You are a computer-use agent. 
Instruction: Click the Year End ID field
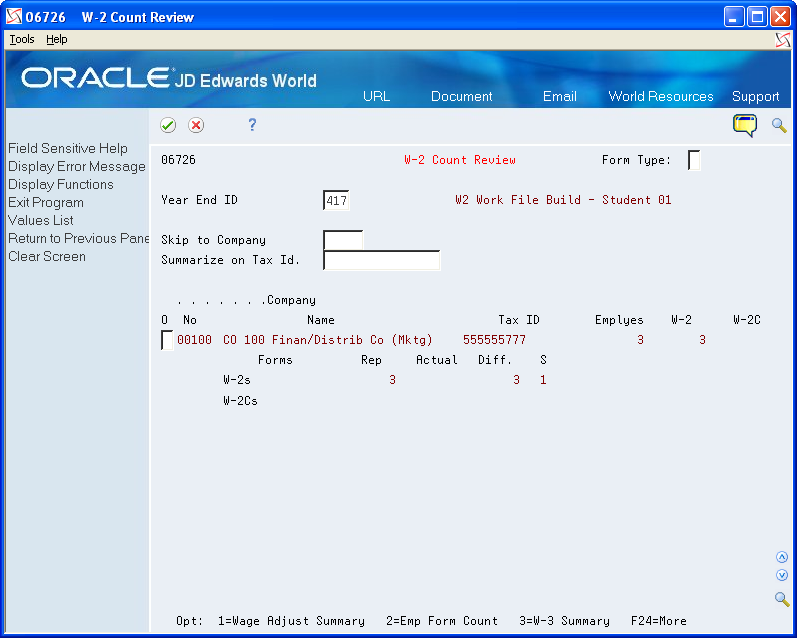coord(336,200)
